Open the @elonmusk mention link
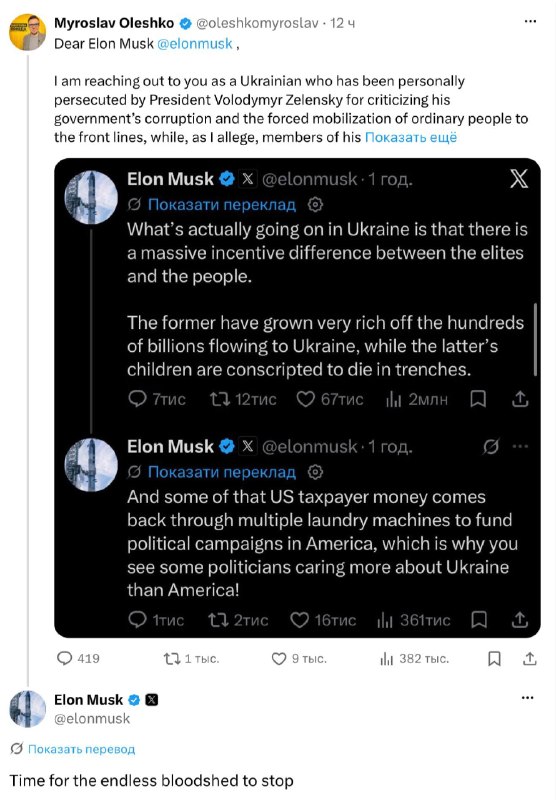The width and height of the screenshot is (556, 800). (195, 44)
